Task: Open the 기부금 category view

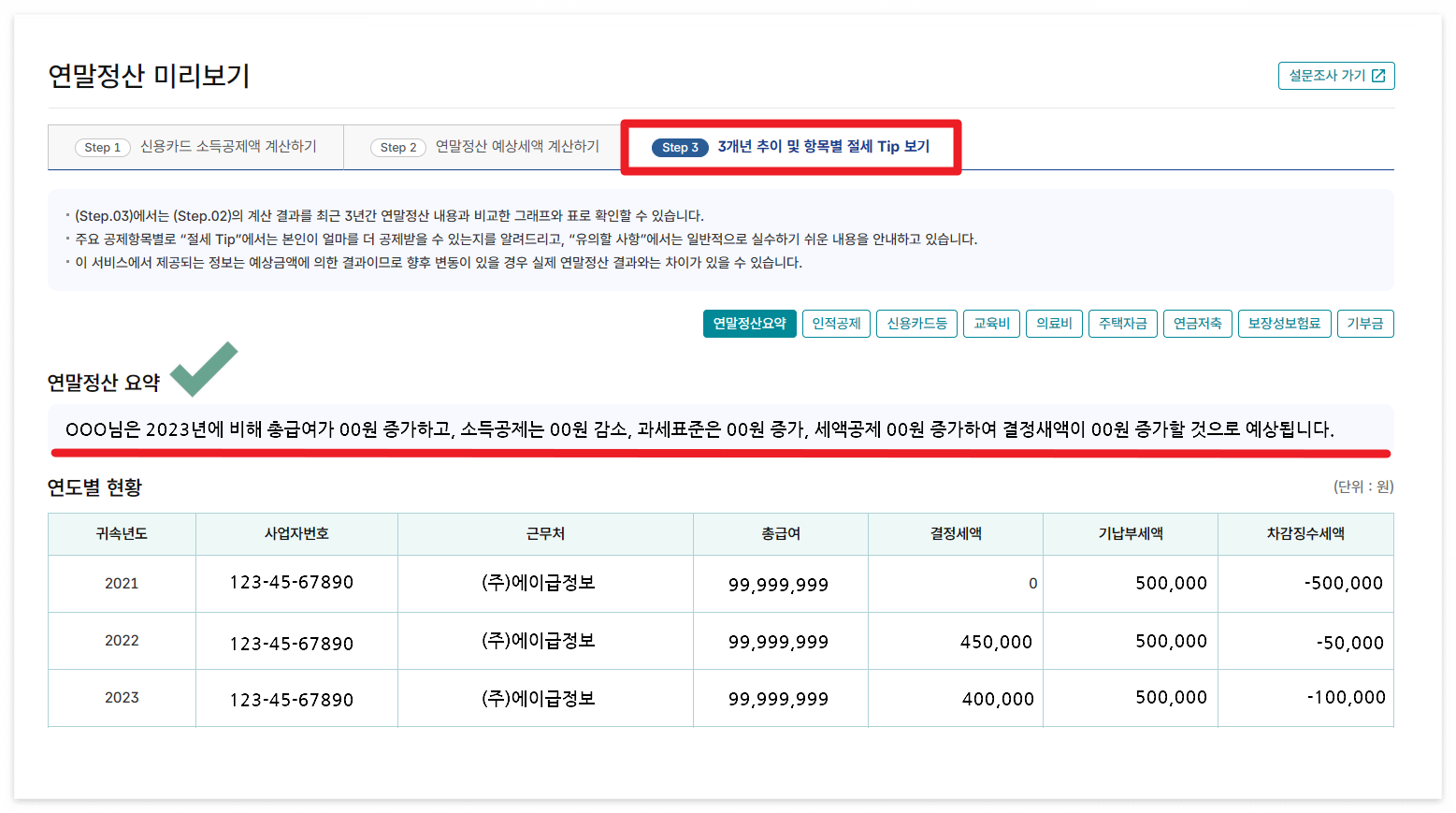Action: tap(1365, 324)
